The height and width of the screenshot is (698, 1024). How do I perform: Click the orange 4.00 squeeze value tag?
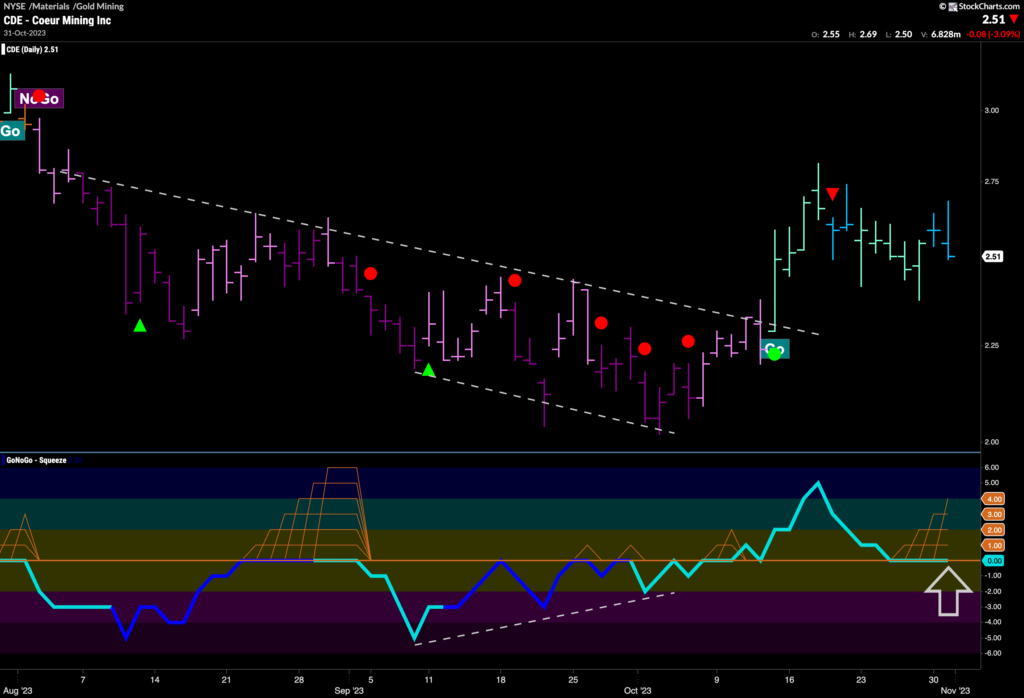coord(994,498)
